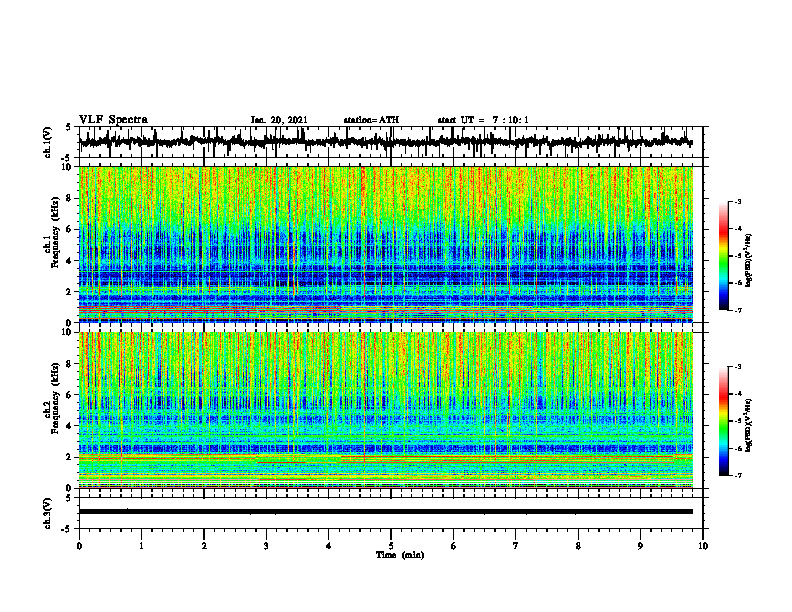Click the ch.1 spectrogram color scale bar
Viewport: 792px width, 612px height.
(x=723, y=256)
